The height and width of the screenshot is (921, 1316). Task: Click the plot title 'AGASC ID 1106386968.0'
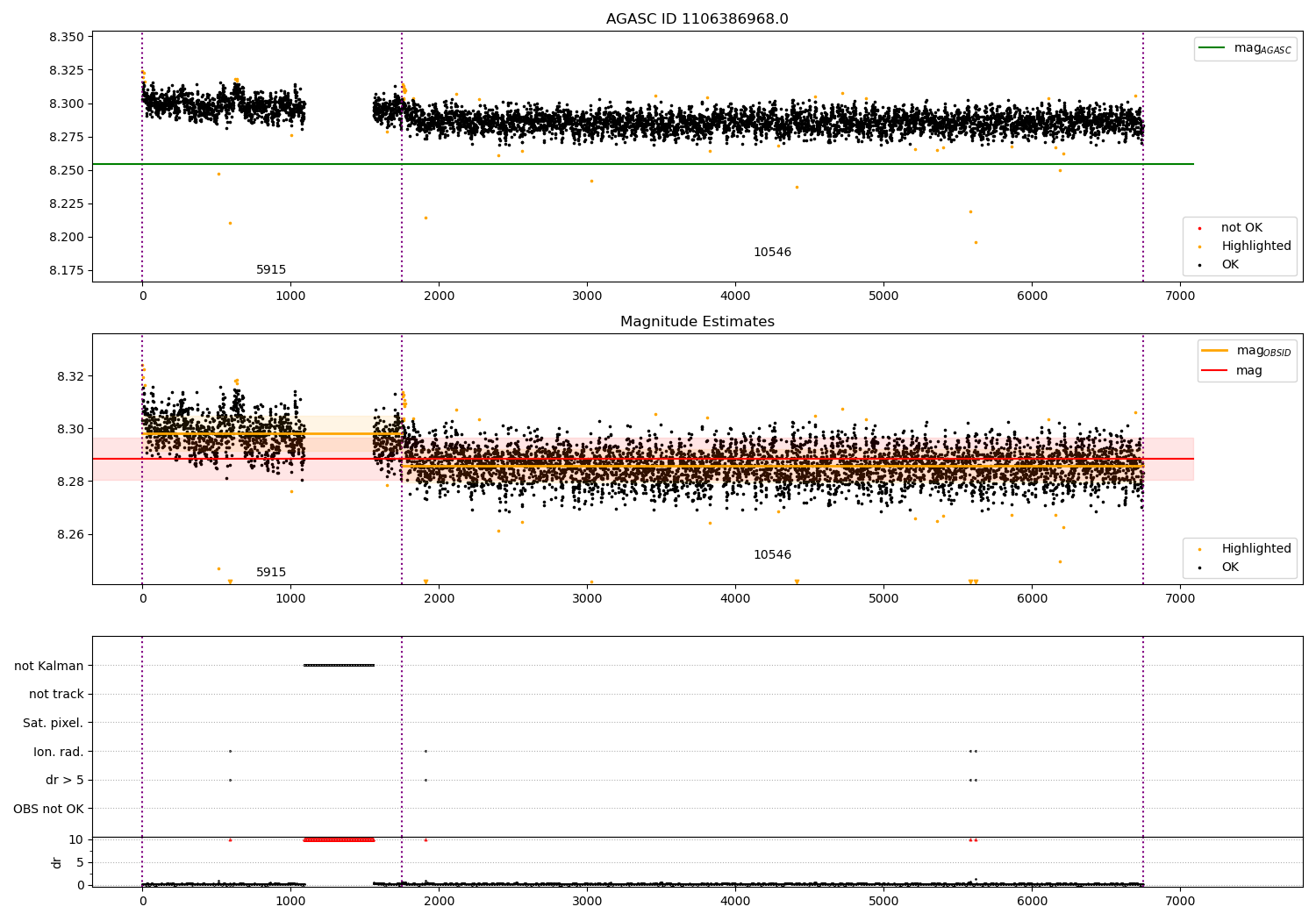click(697, 19)
